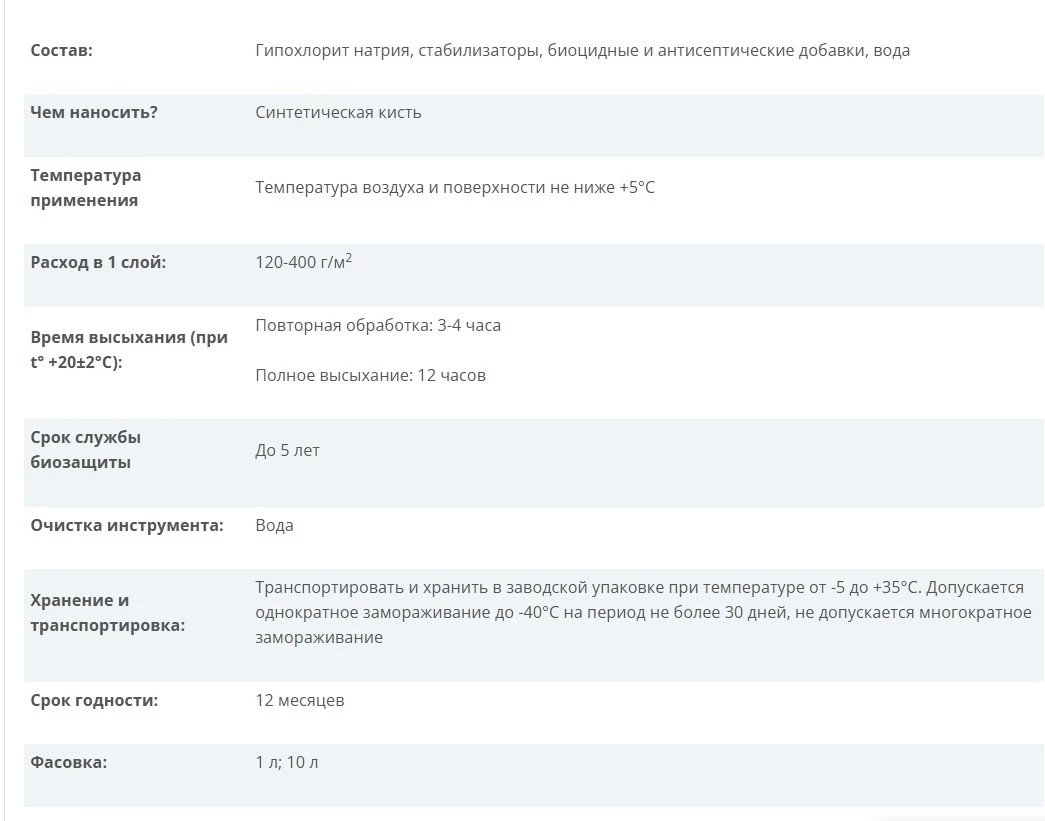Click the "Хранение и транспортировка:" label
The image size is (1045, 821).
(107, 613)
